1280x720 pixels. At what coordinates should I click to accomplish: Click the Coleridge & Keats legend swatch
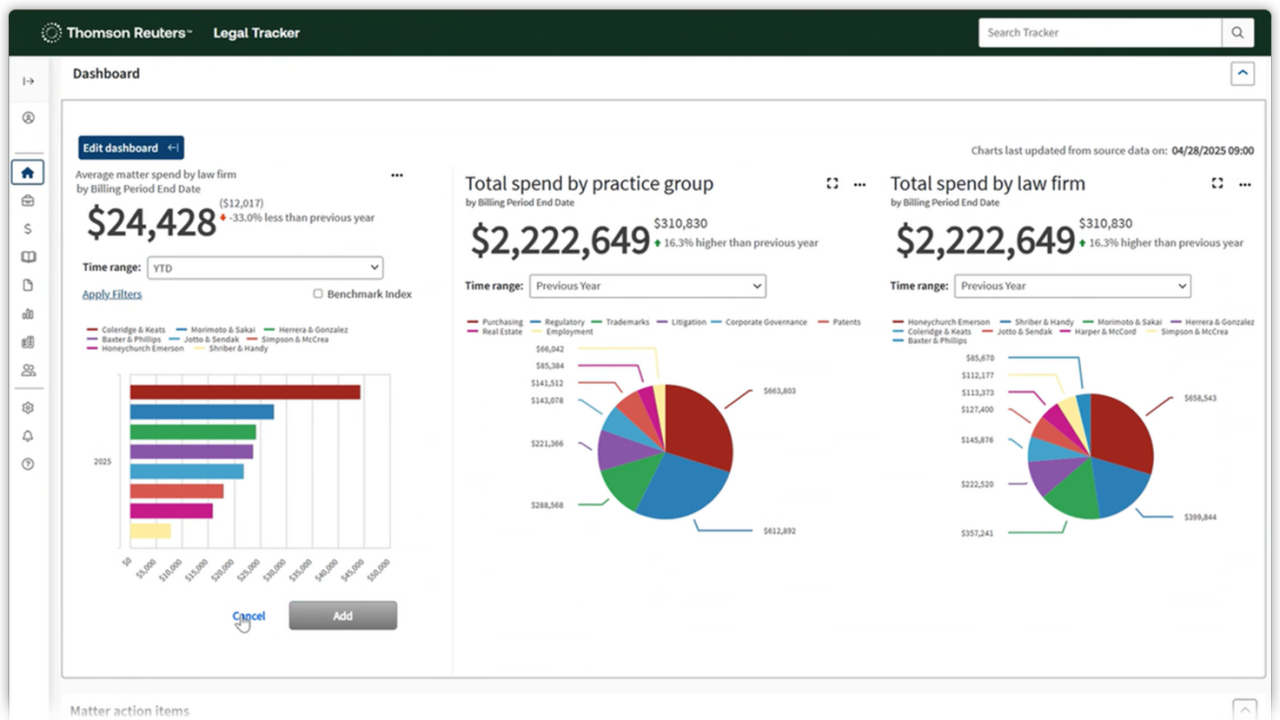coord(92,329)
